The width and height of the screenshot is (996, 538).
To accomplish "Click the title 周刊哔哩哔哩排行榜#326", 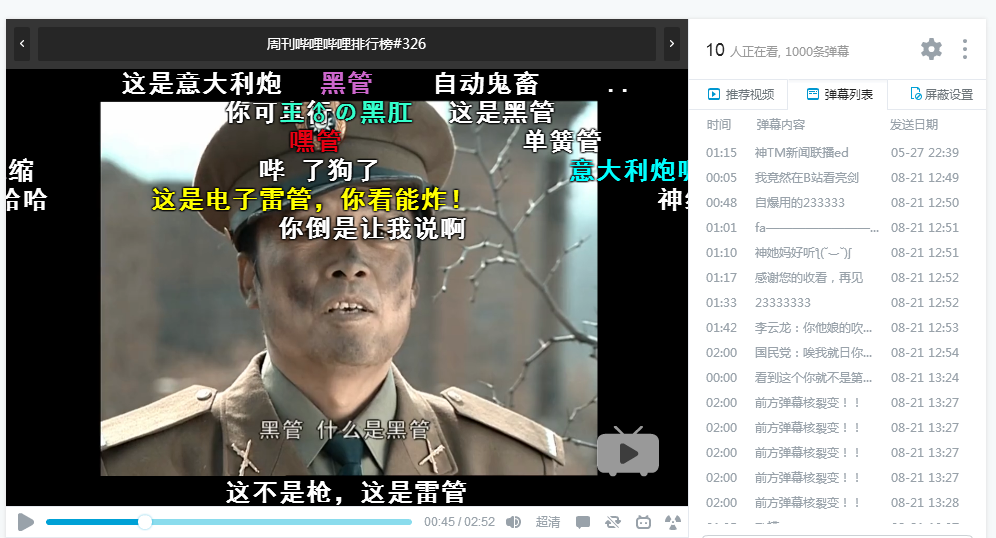I will (x=346, y=44).
